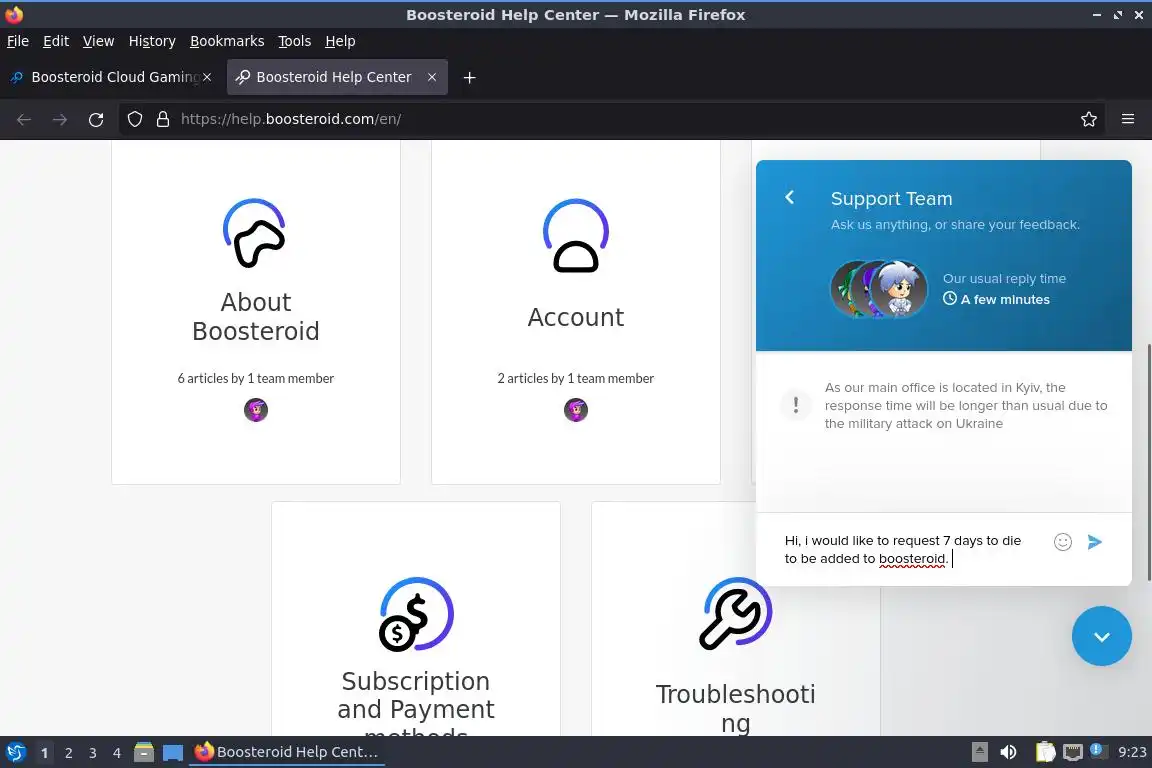Image resolution: width=1152 pixels, height=768 pixels.
Task: Open the Edit menu
Action: click(56, 41)
